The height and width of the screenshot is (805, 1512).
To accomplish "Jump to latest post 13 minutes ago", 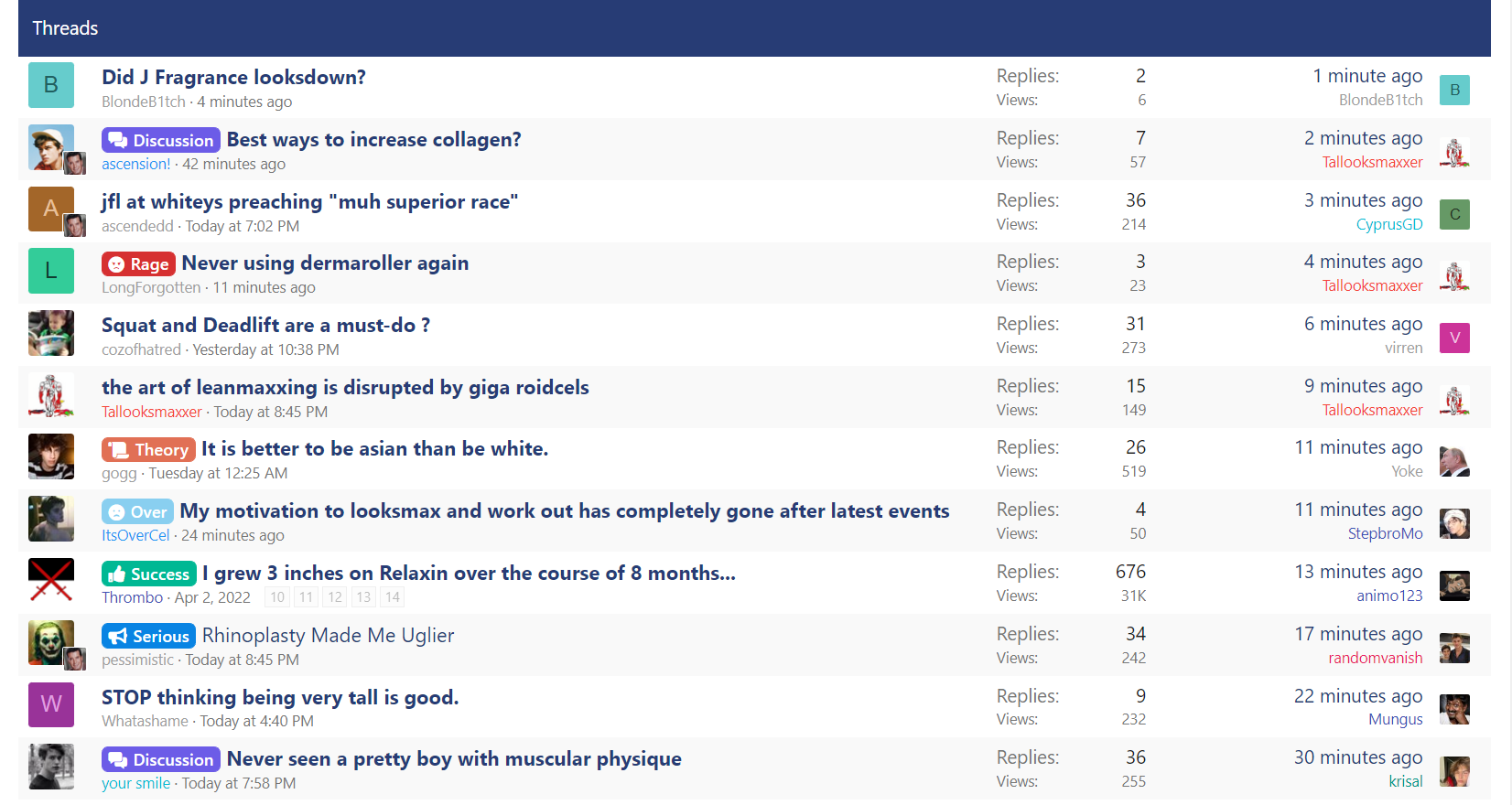I will tap(1358, 572).
